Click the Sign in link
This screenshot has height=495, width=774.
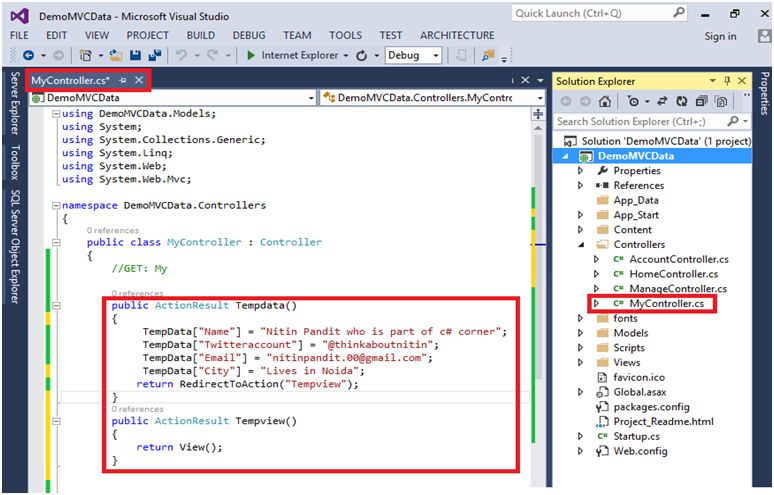pos(720,36)
